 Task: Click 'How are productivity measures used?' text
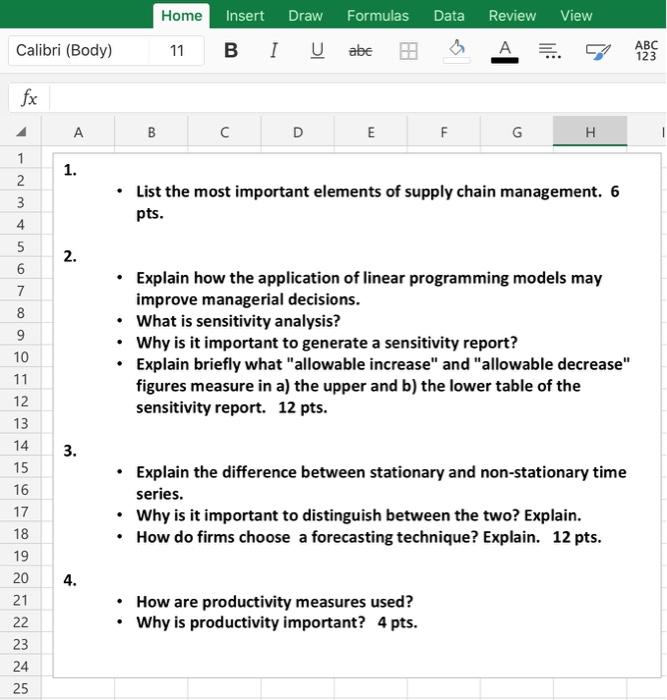(275, 601)
